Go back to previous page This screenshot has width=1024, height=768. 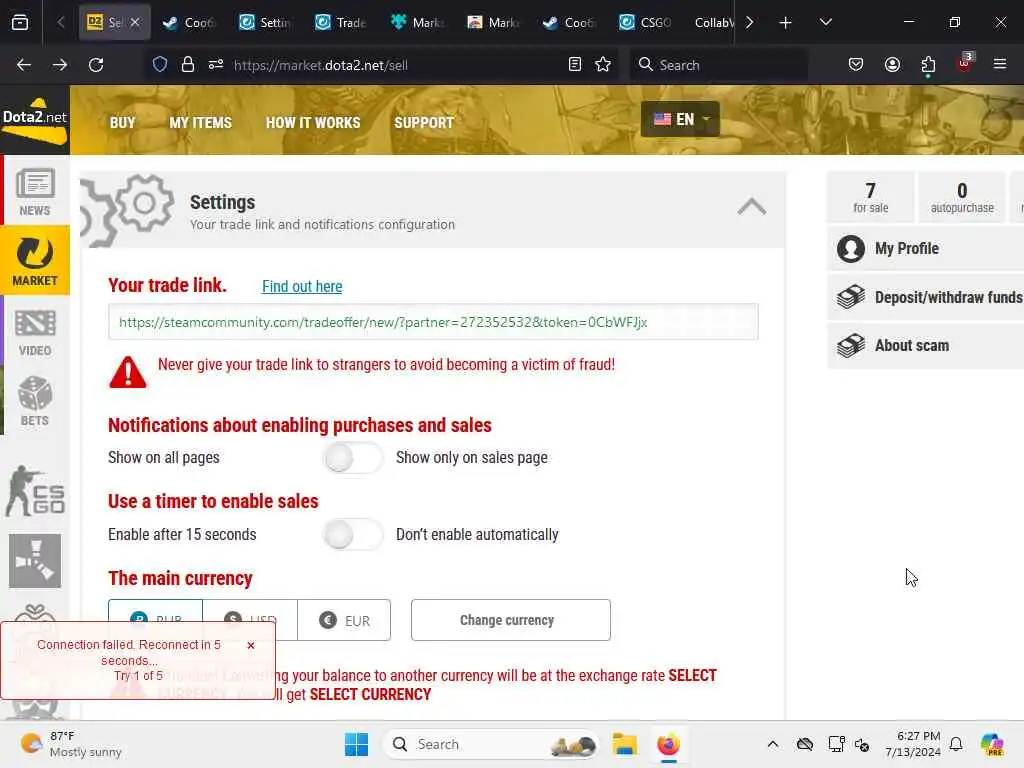click(x=24, y=65)
